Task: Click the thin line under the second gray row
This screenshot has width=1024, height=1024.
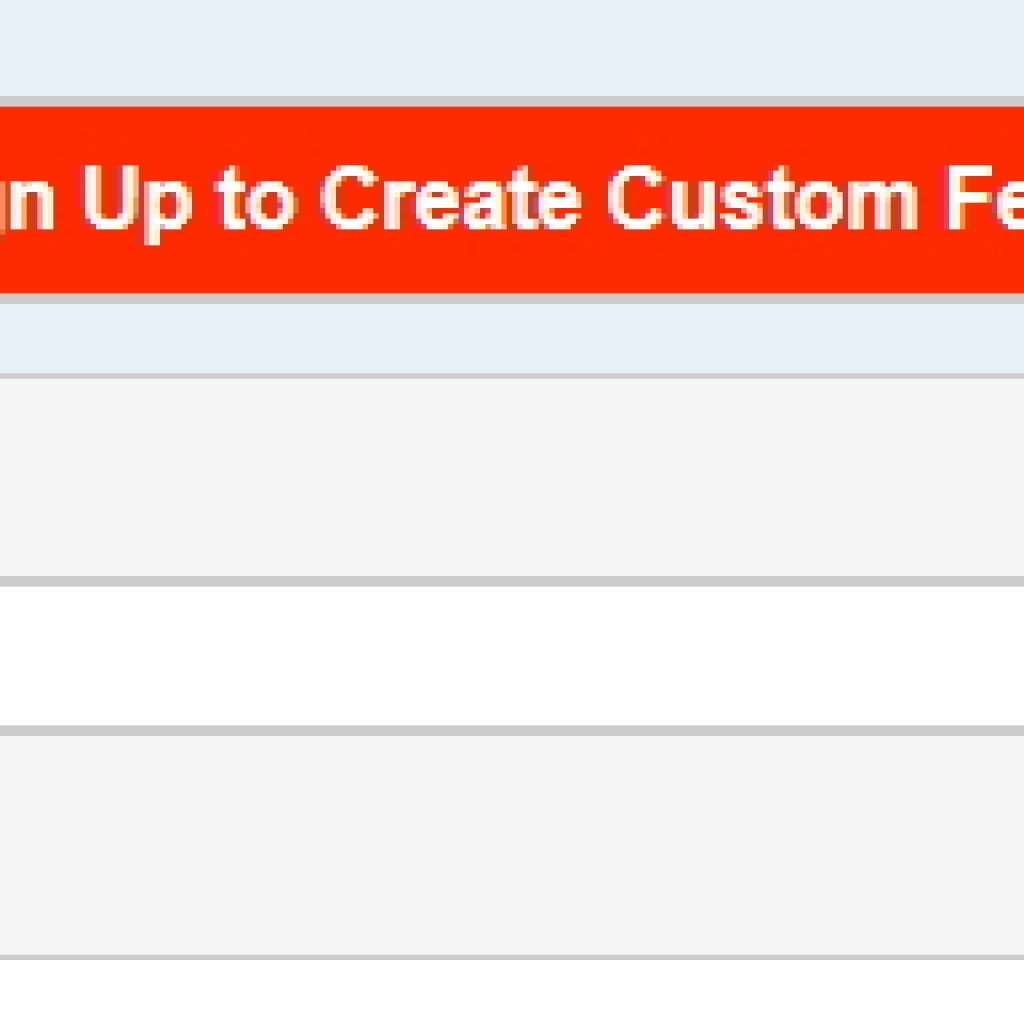Action: click(512, 957)
